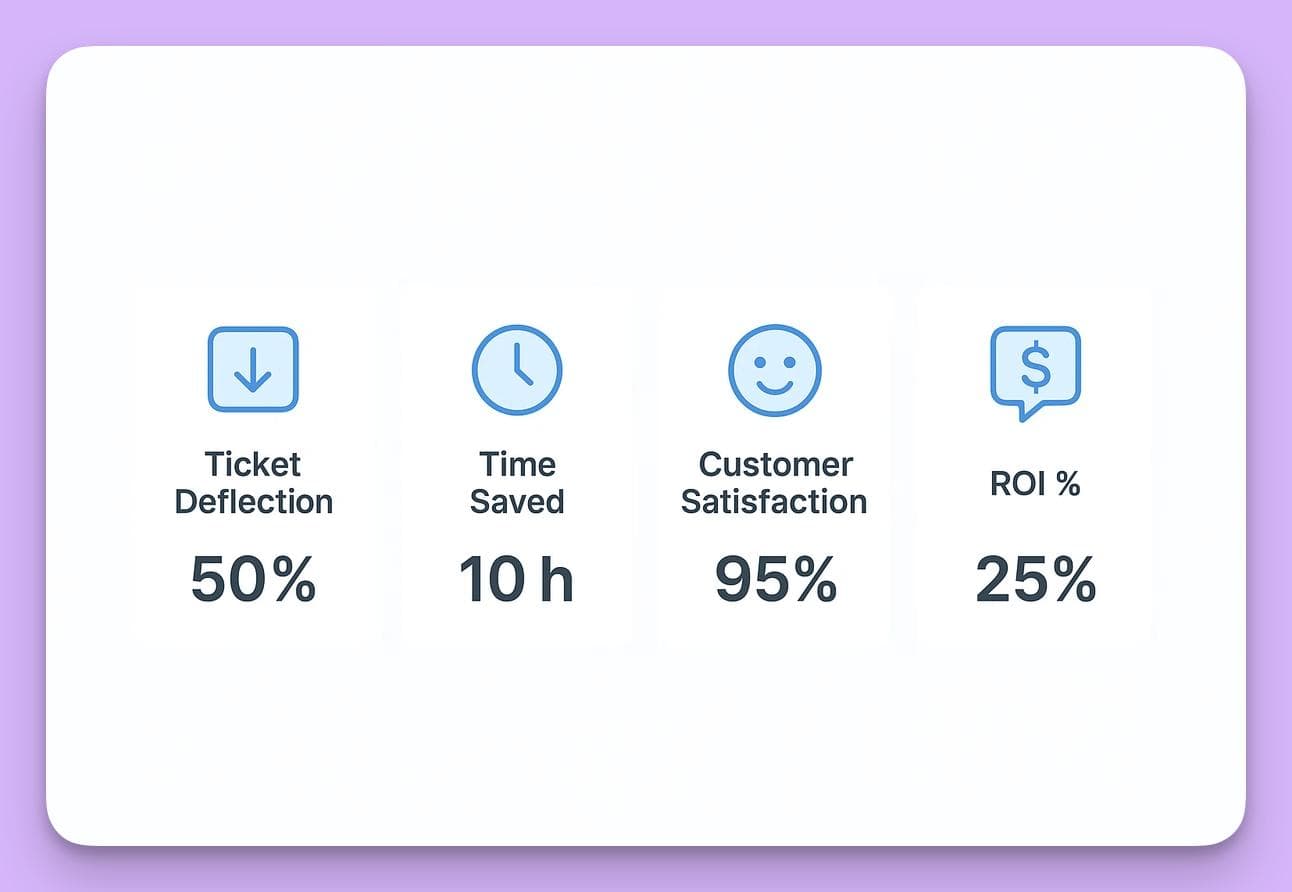
Task: Click the "ROI %" label text
Action: pyautogui.click(x=1035, y=484)
